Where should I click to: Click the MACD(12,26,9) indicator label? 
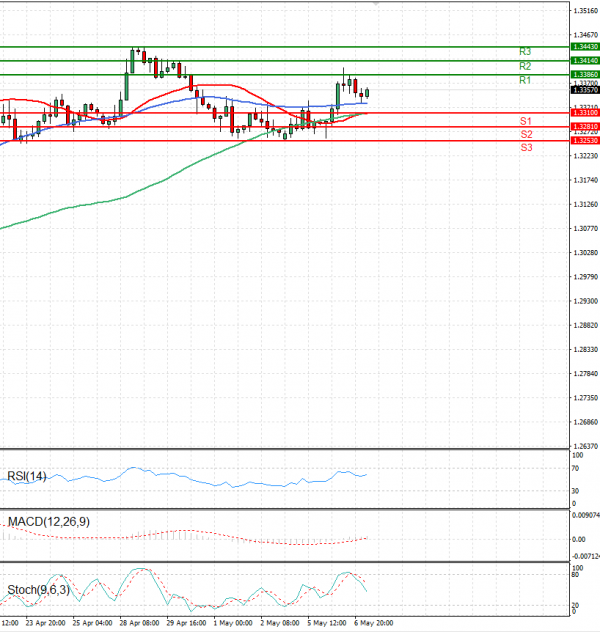tap(49, 522)
